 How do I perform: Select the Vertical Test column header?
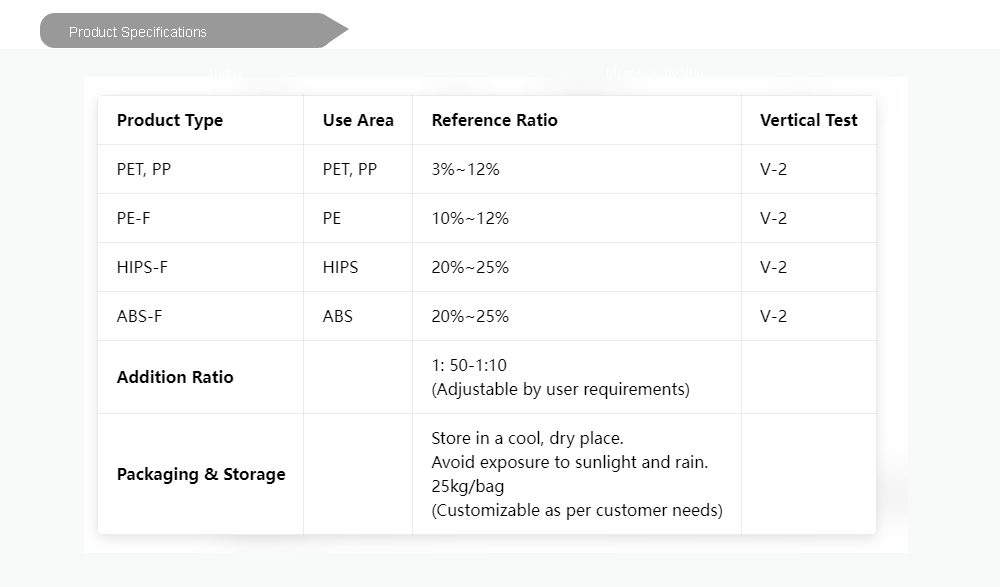[808, 120]
